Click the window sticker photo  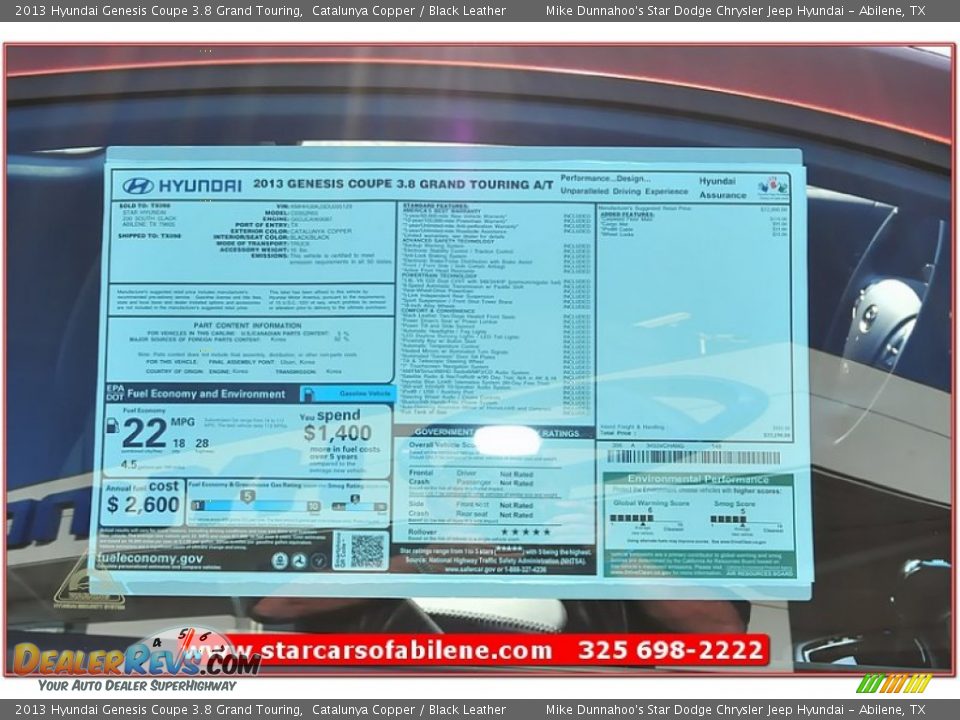pos(479,360)
